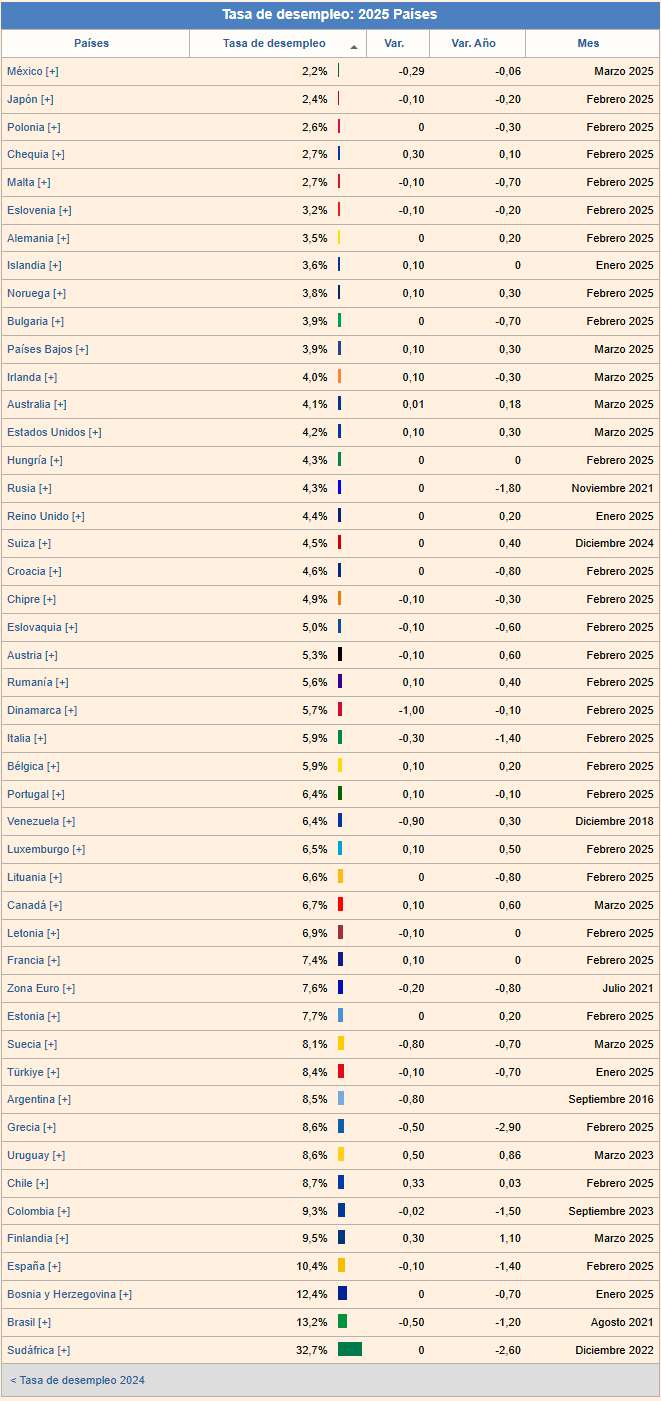Click the Argentina country name
The image size is (661, 1401).
point(31,1099)
